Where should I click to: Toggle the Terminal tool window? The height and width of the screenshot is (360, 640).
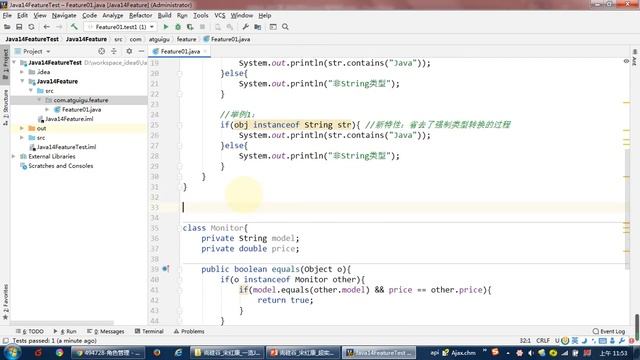(x=149, y=331)
